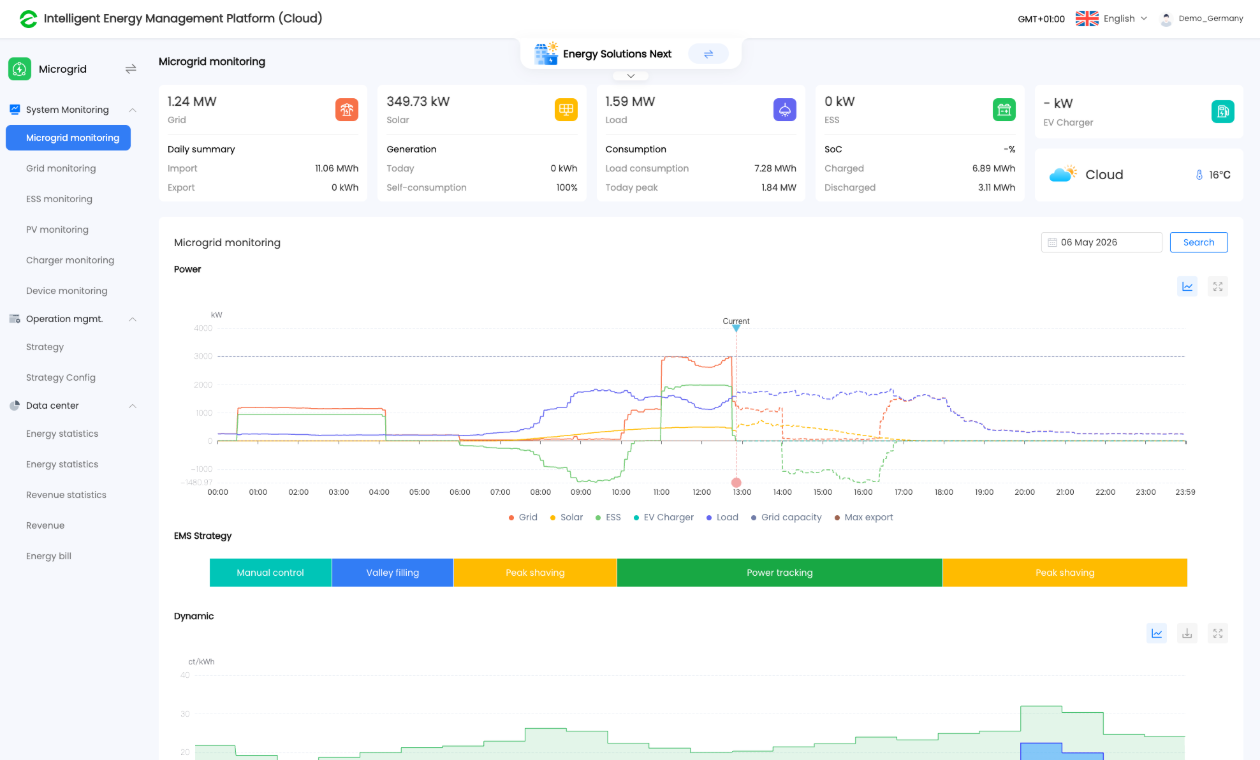This screenshot has height=760, width=1260.
Task: Click the yellow Solar panel icon
Action: tap(566, 110)
